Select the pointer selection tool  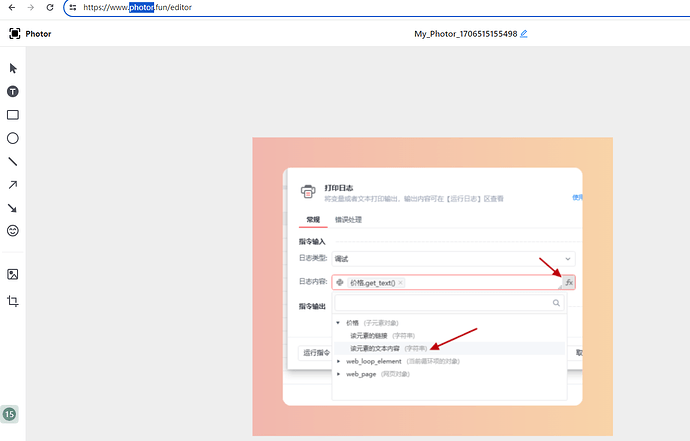[13, 68]
